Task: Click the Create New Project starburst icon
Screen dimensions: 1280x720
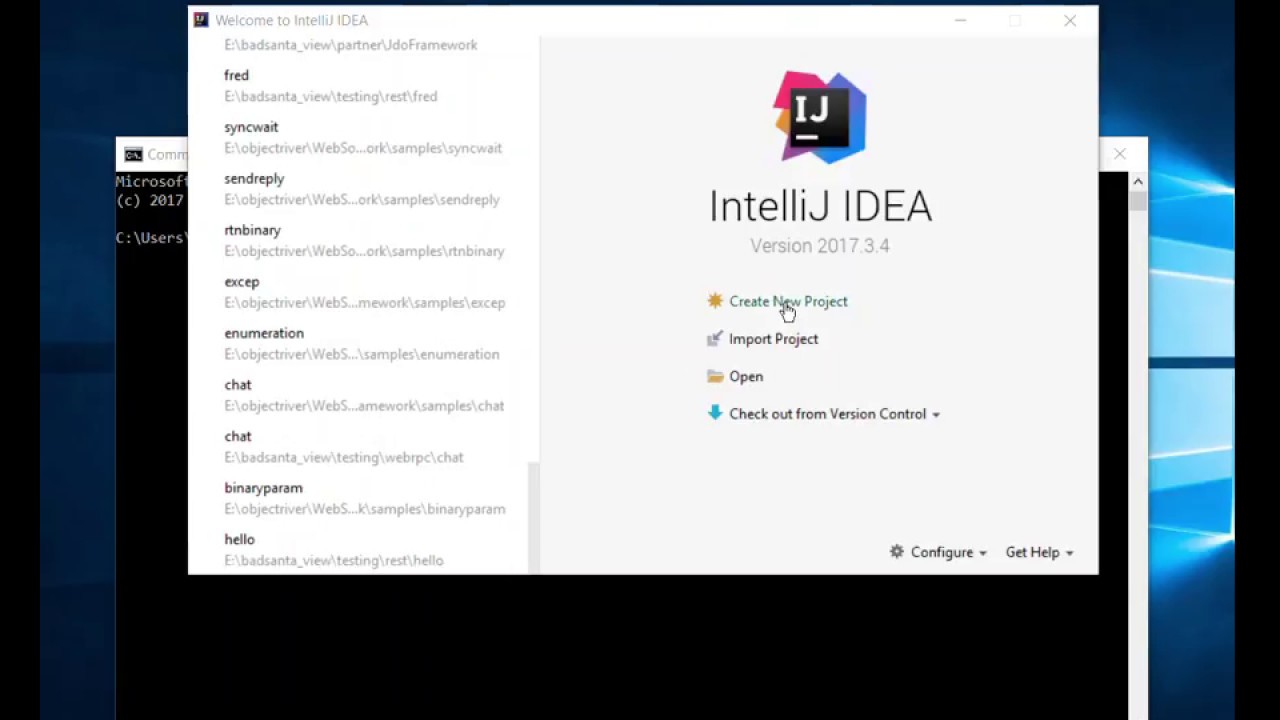Action: [x=715, y=301]
